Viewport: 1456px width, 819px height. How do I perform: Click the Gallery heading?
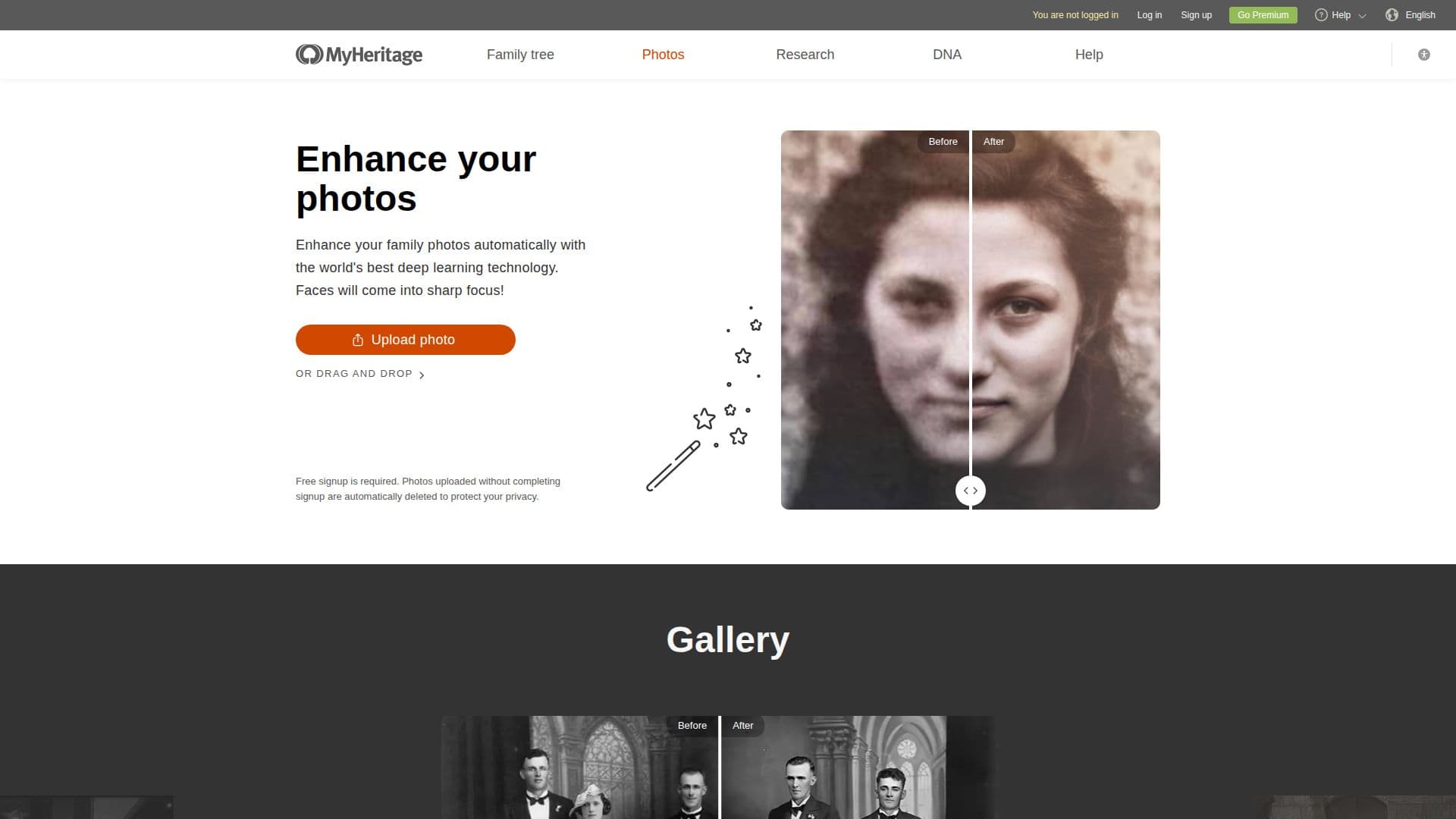coord(728,640)
